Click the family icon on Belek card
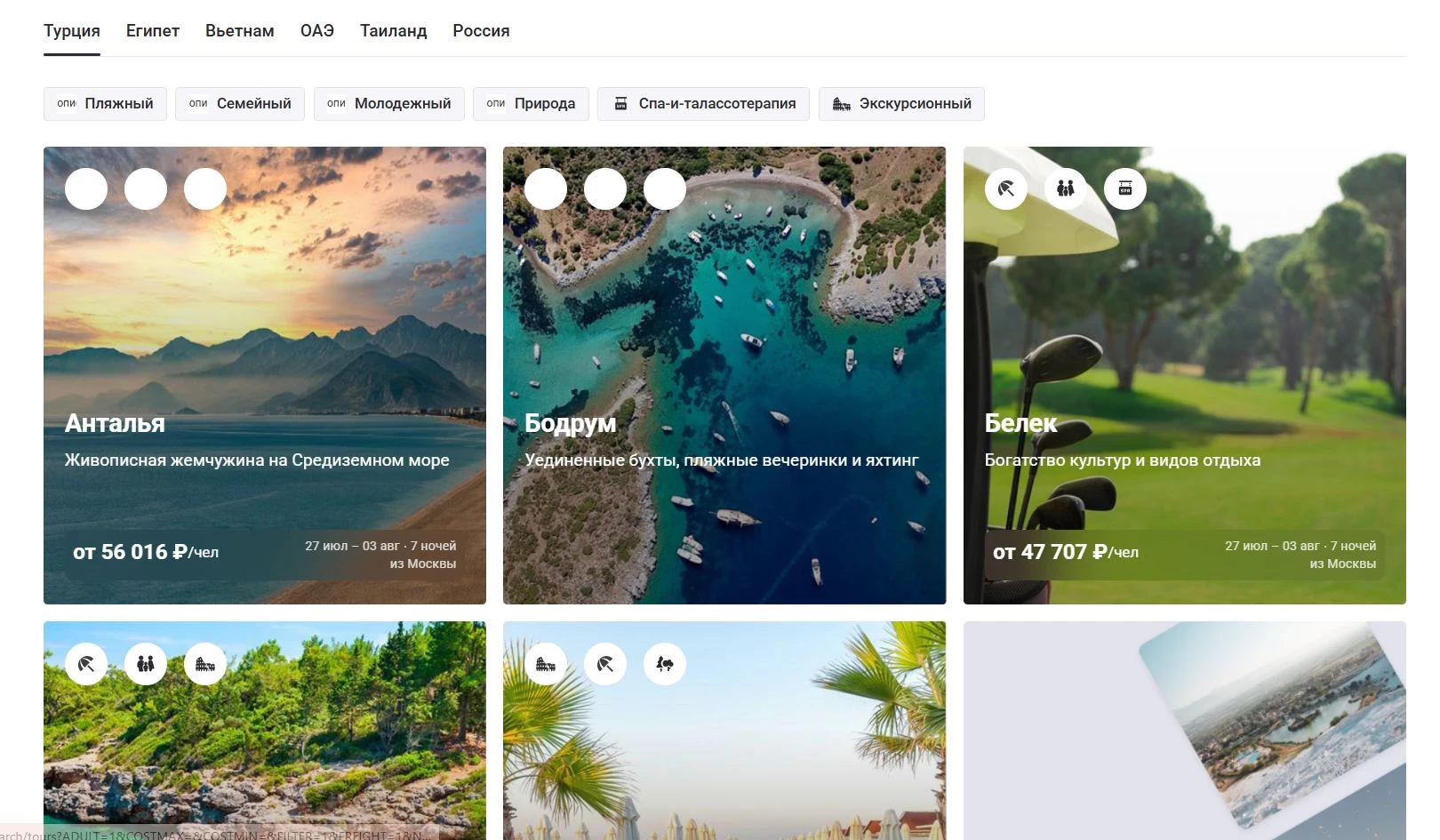 click(x=1065, y=188)
